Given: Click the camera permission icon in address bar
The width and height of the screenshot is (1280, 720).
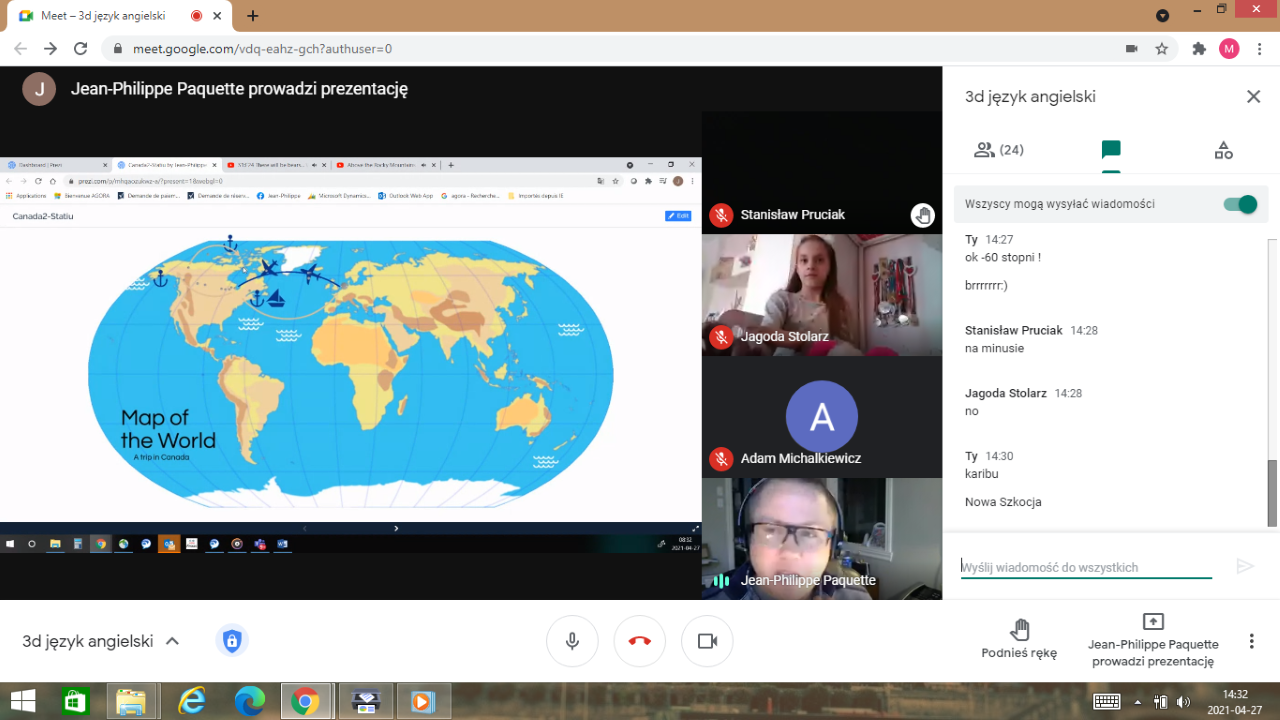Looking at the screenshot, I should pos(1132,49).
